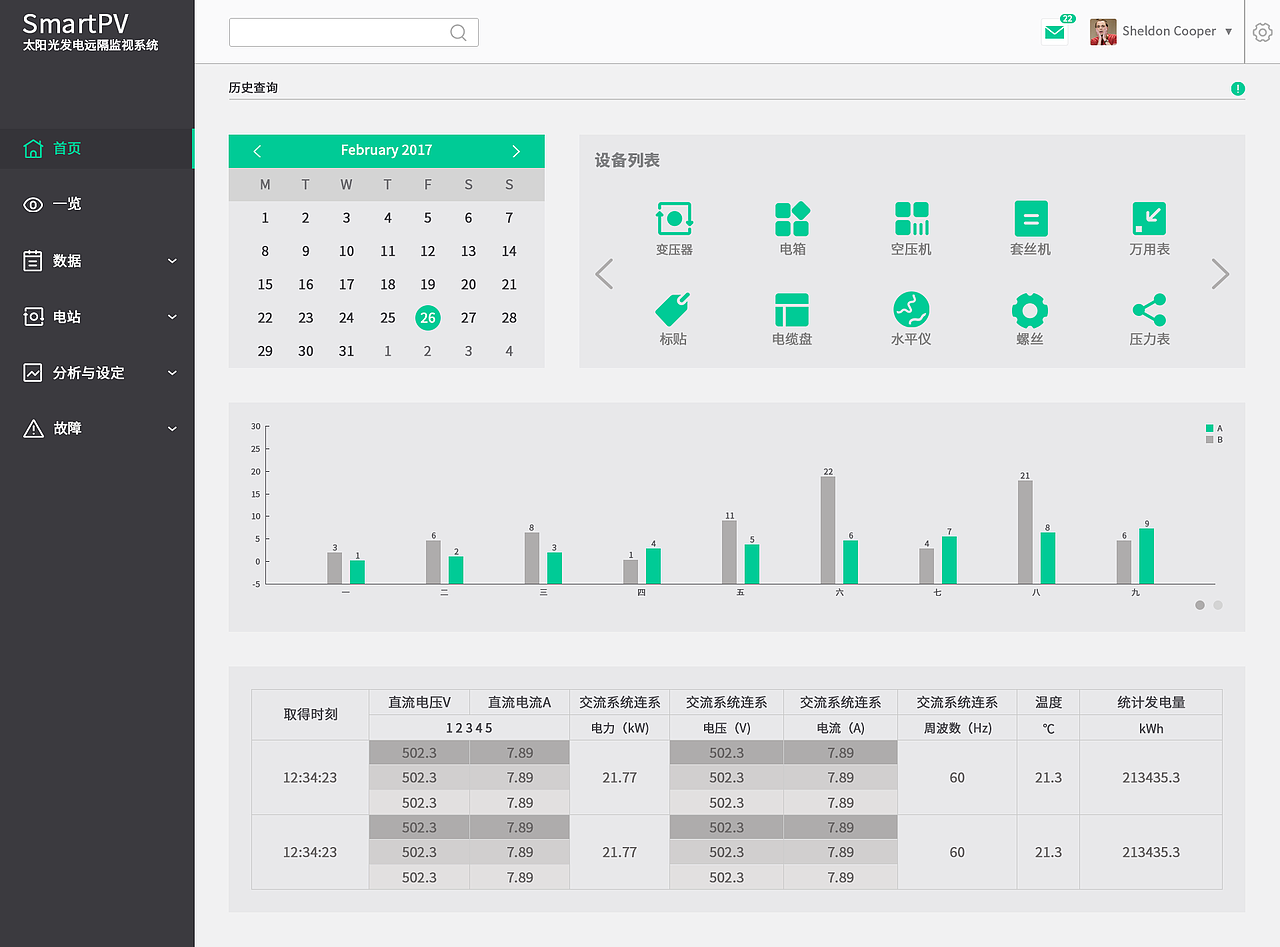This screenshot has width=1280, height=947.
Task: Expand the 电站 sidebar submenu chevron
Action: tap(172, 317)
